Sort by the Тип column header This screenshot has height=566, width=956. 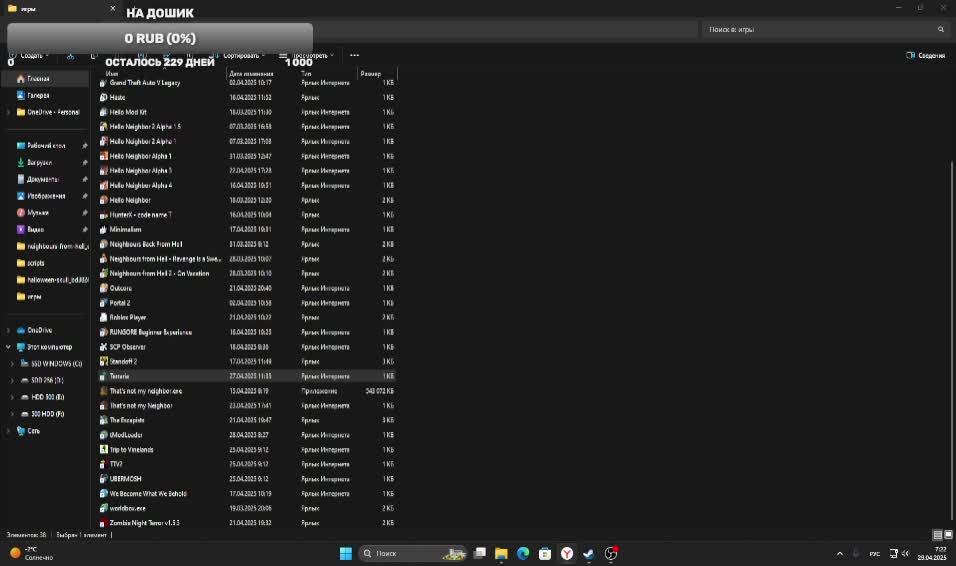coord(306,74)
